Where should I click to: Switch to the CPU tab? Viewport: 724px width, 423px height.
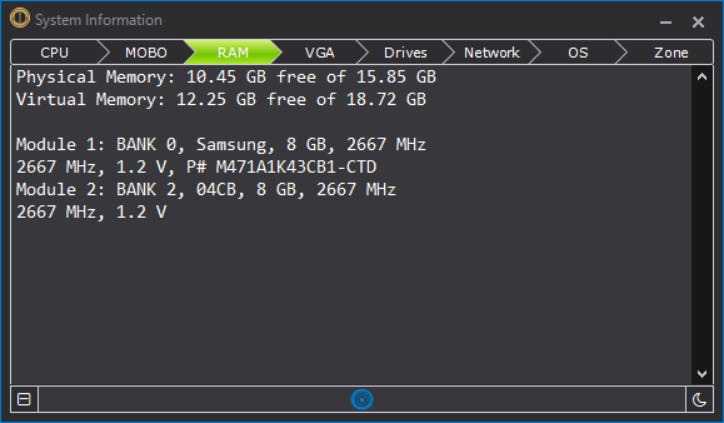point(54,52)
